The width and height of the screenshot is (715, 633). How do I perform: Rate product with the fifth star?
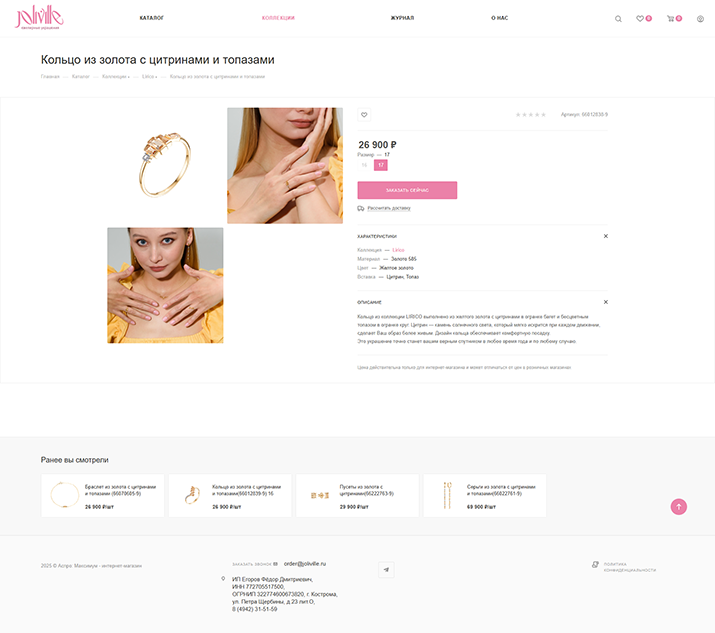coord(543,114)
